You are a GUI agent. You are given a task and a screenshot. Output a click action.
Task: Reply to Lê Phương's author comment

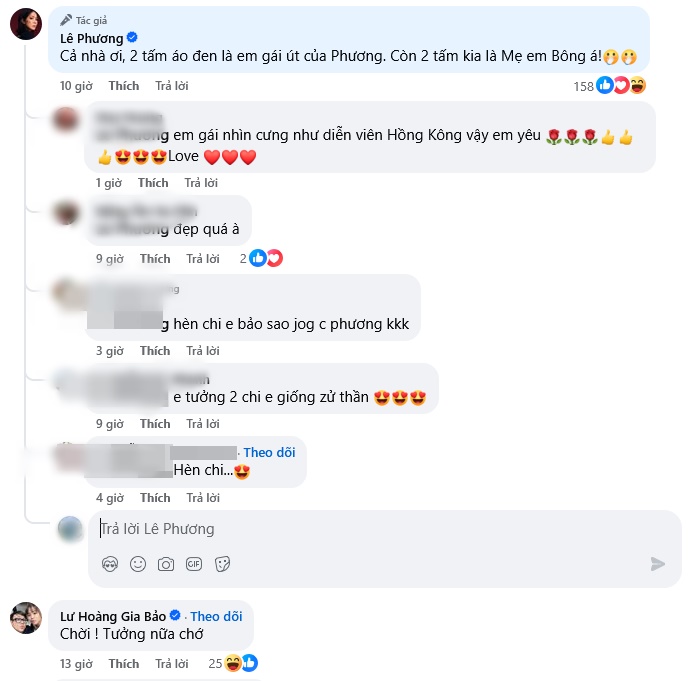[x=172, y=86]
